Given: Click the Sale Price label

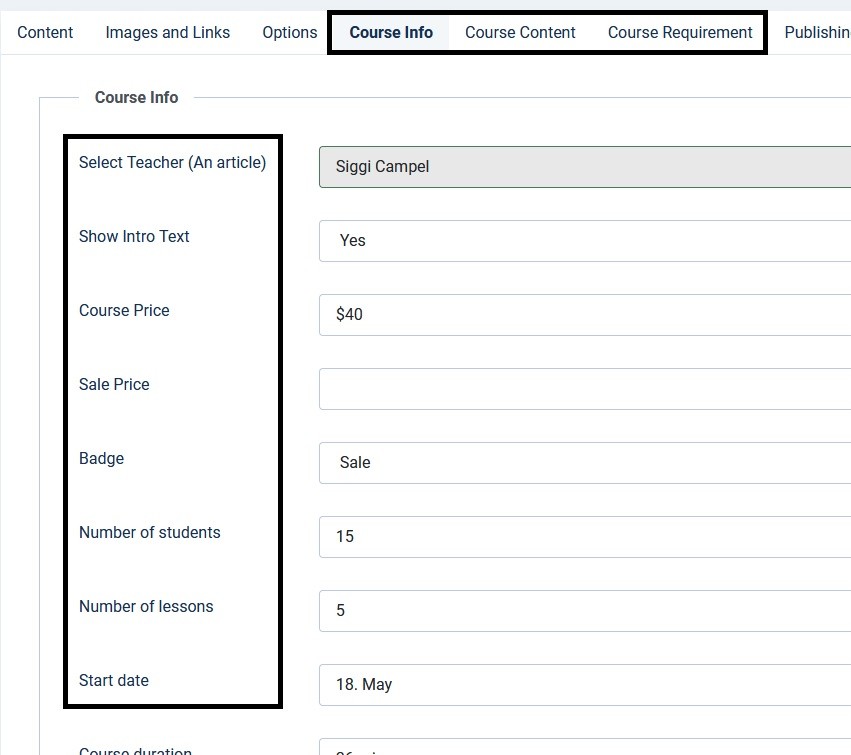Looking at the screenshot, I should [x=114, y=384].
